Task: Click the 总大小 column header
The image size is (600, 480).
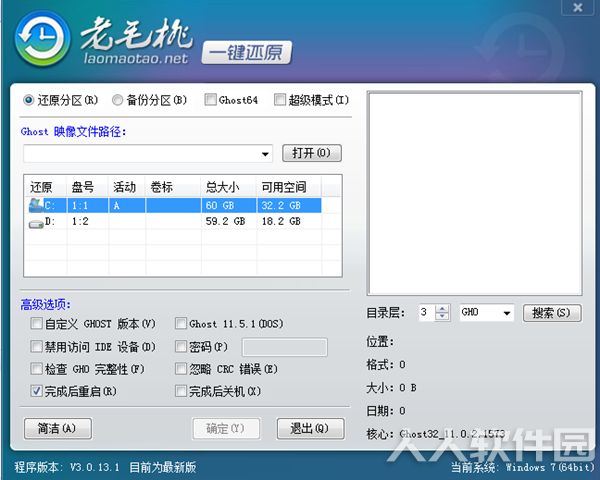Action: coord(228,187)
